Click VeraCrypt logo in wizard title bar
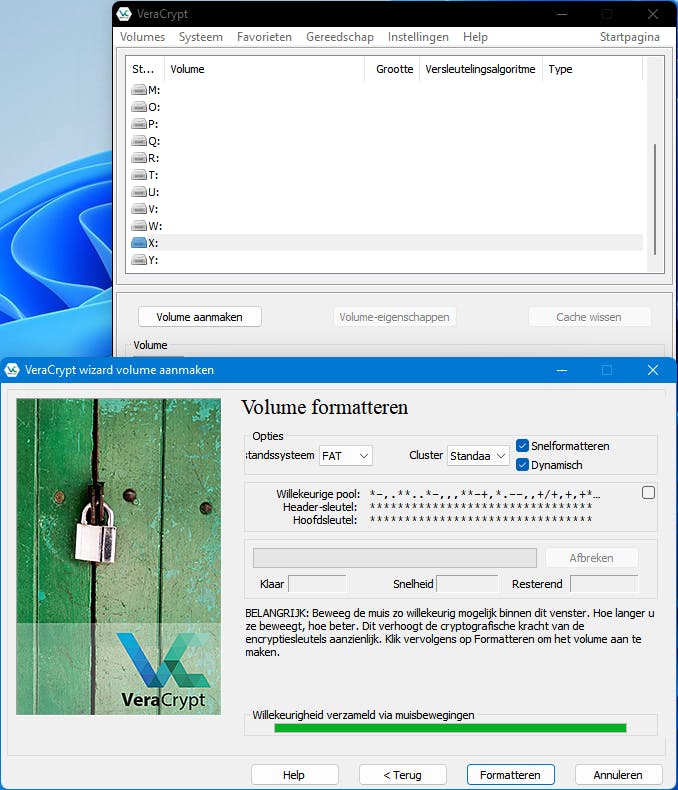This screenshot has width=678, height=790. pos(12,370)
